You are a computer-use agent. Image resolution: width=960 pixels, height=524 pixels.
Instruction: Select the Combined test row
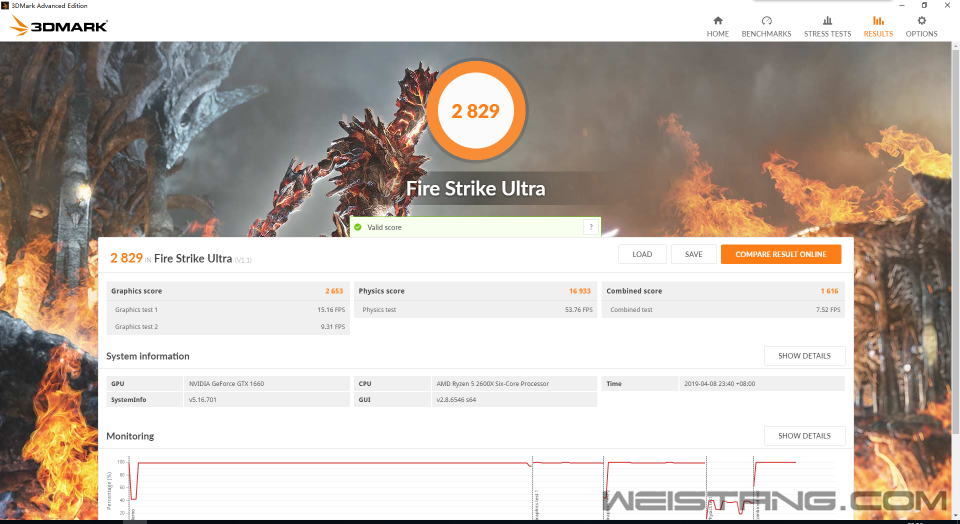pyautogui.click(x=723, y=310)
